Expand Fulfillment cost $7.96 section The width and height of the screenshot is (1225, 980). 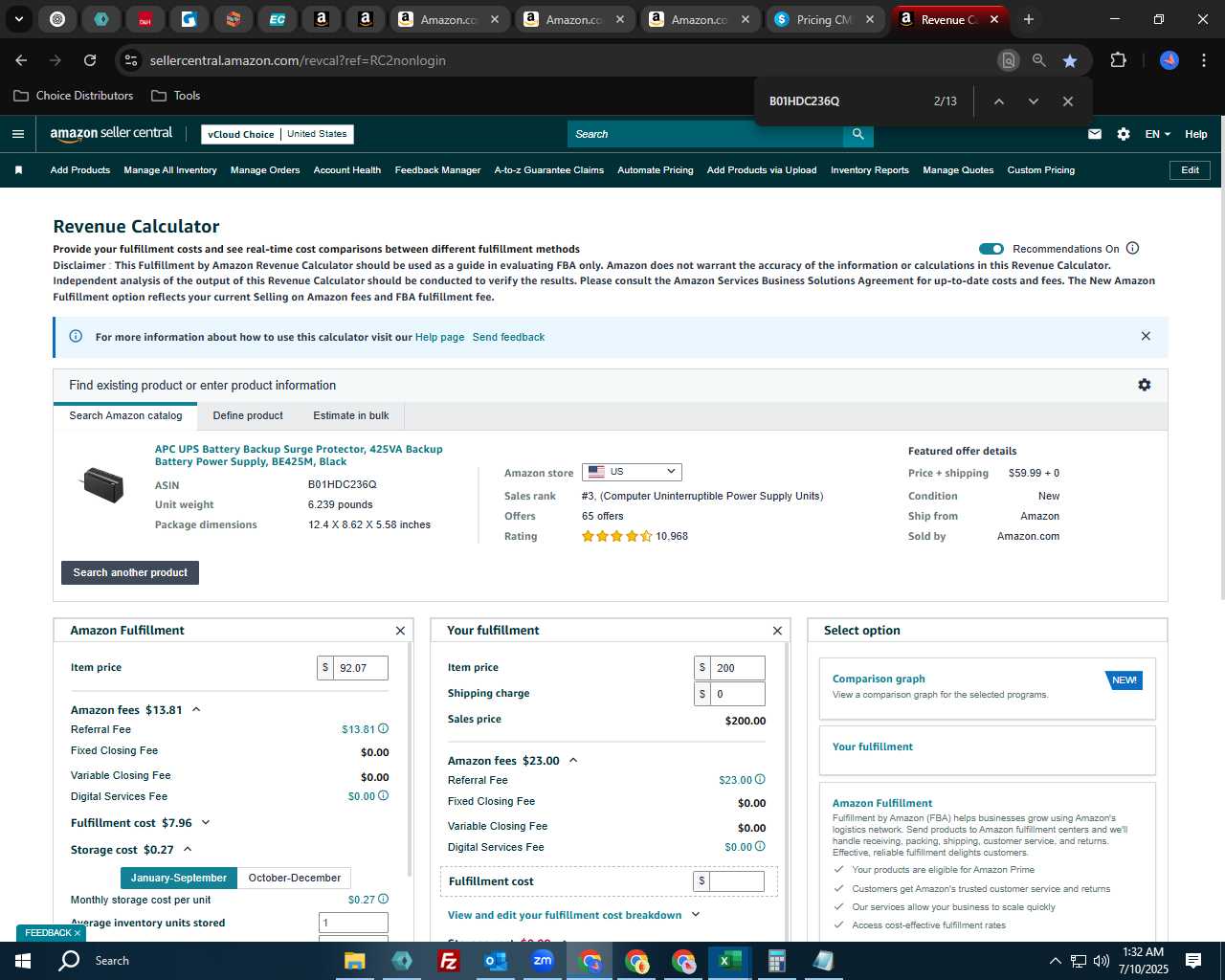click(x=205, y=823)
